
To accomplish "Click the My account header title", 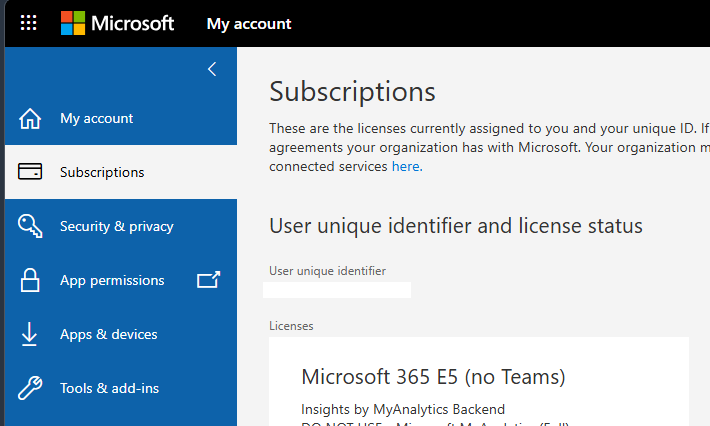I will [x=249, y=24].
